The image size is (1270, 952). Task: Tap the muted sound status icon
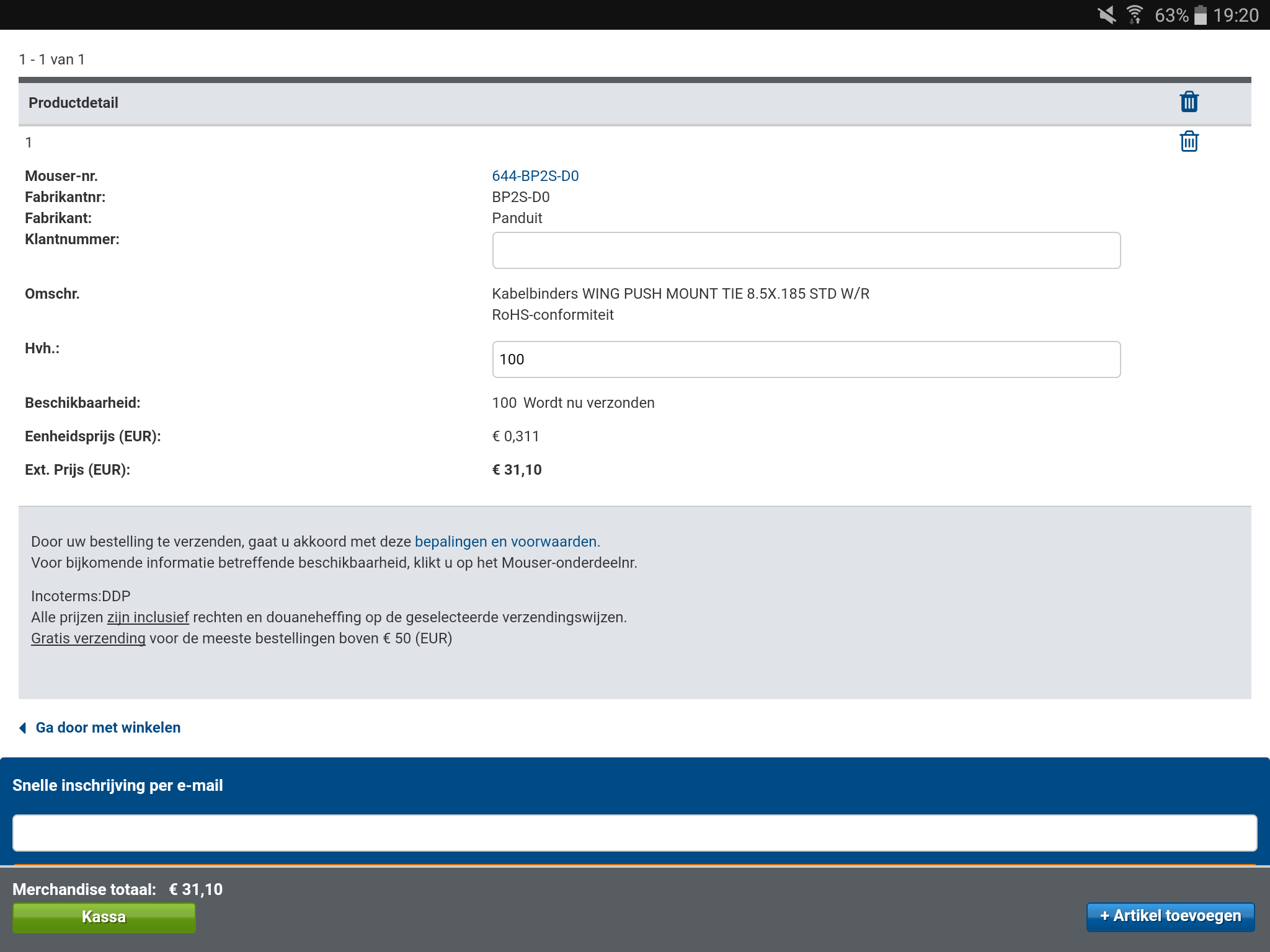tap(1106, 14)
